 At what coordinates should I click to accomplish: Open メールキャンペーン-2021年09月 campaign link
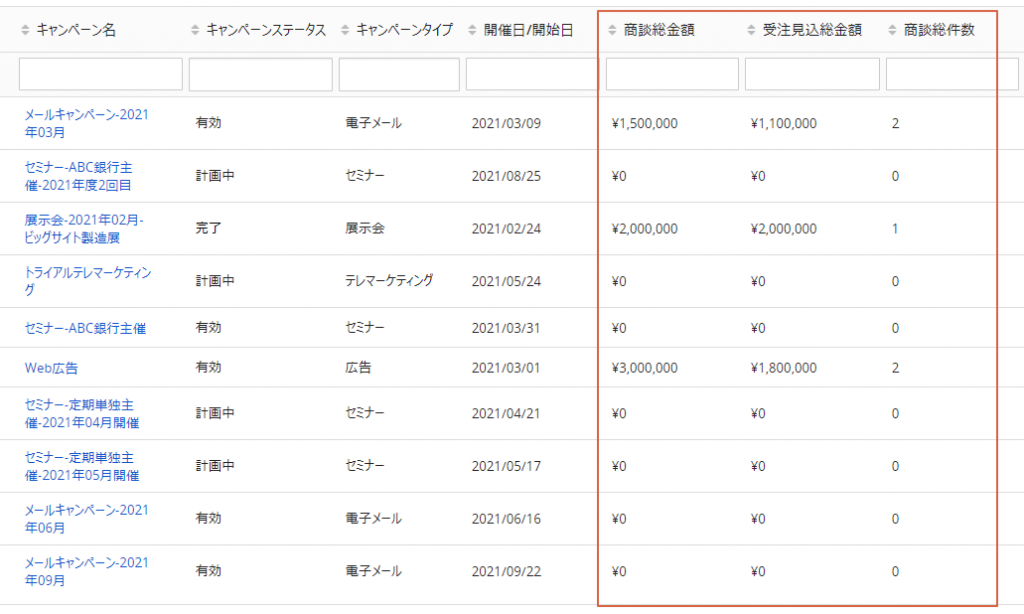coord(86,571)
